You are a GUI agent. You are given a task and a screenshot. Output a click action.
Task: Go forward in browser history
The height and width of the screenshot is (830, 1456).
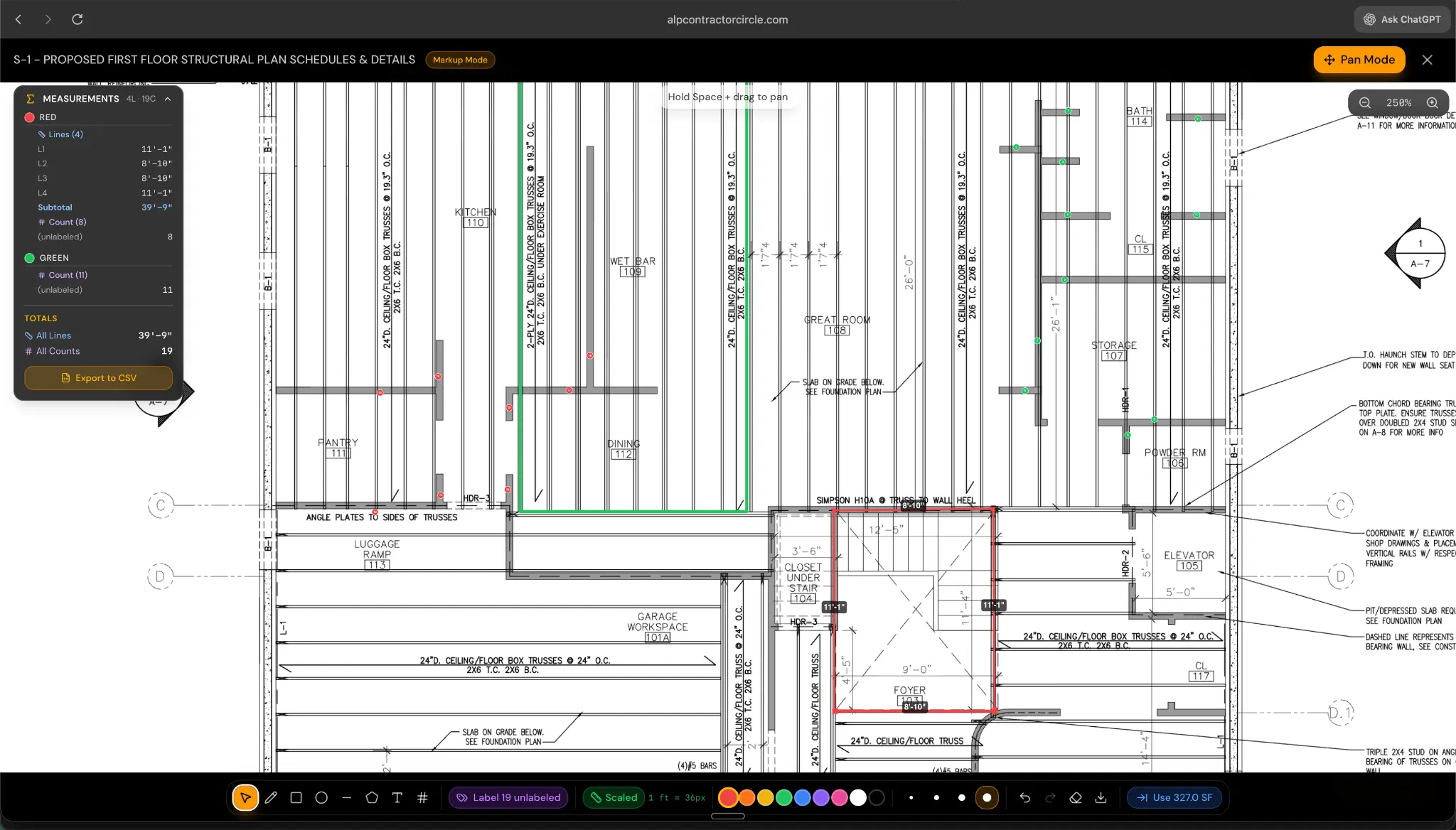point(48,19)
